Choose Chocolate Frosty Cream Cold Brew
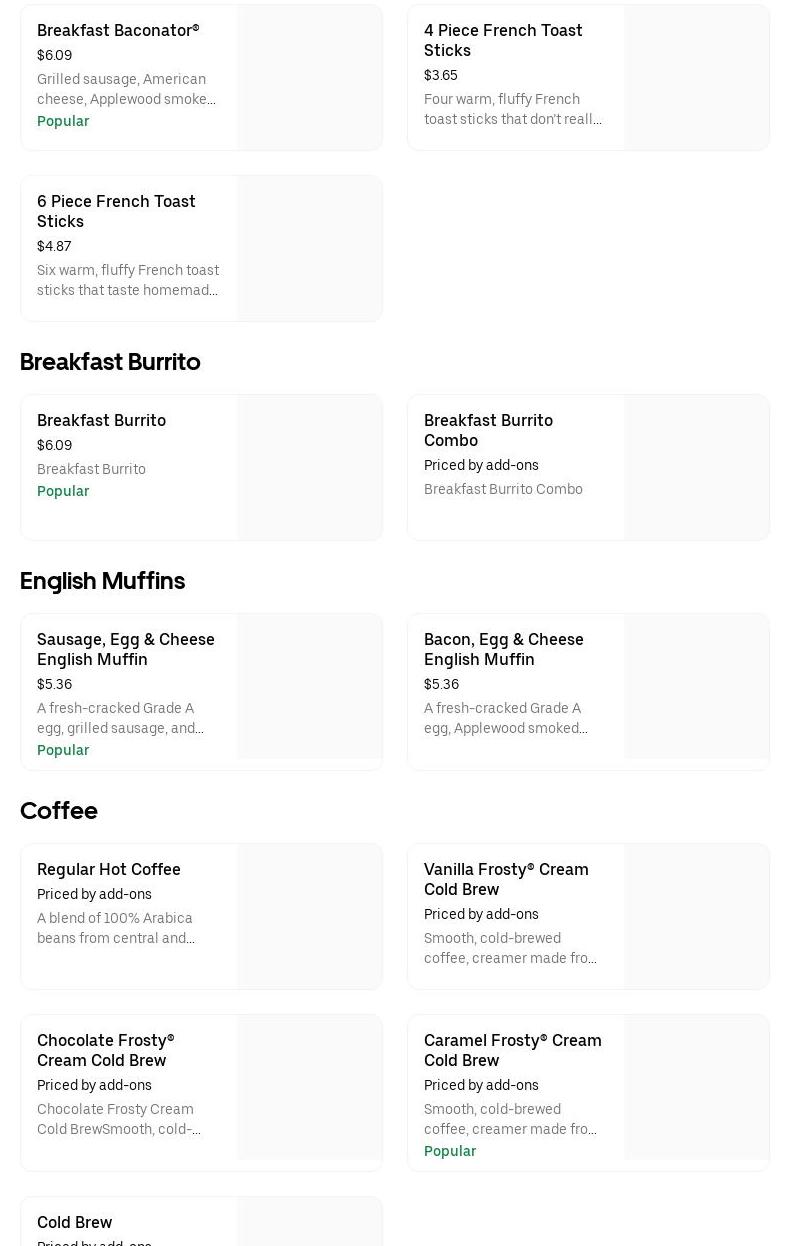804x1246 pixels. click(105, 1050)
